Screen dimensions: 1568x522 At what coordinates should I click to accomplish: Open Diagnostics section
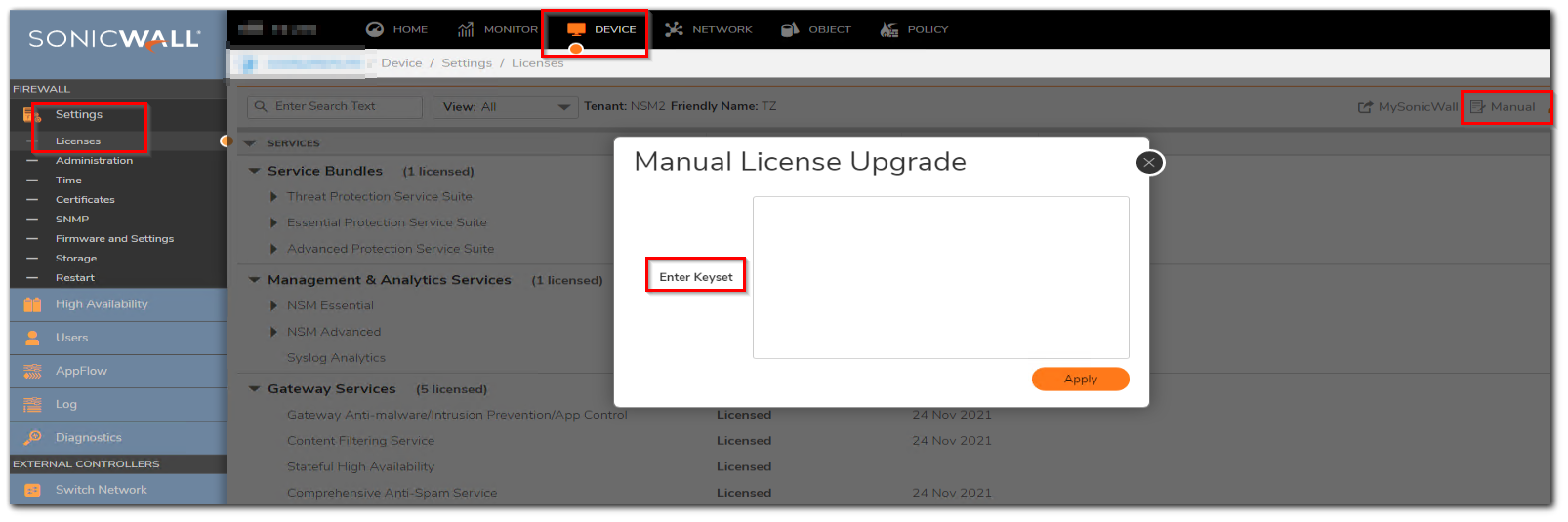[x=118, y=437]
